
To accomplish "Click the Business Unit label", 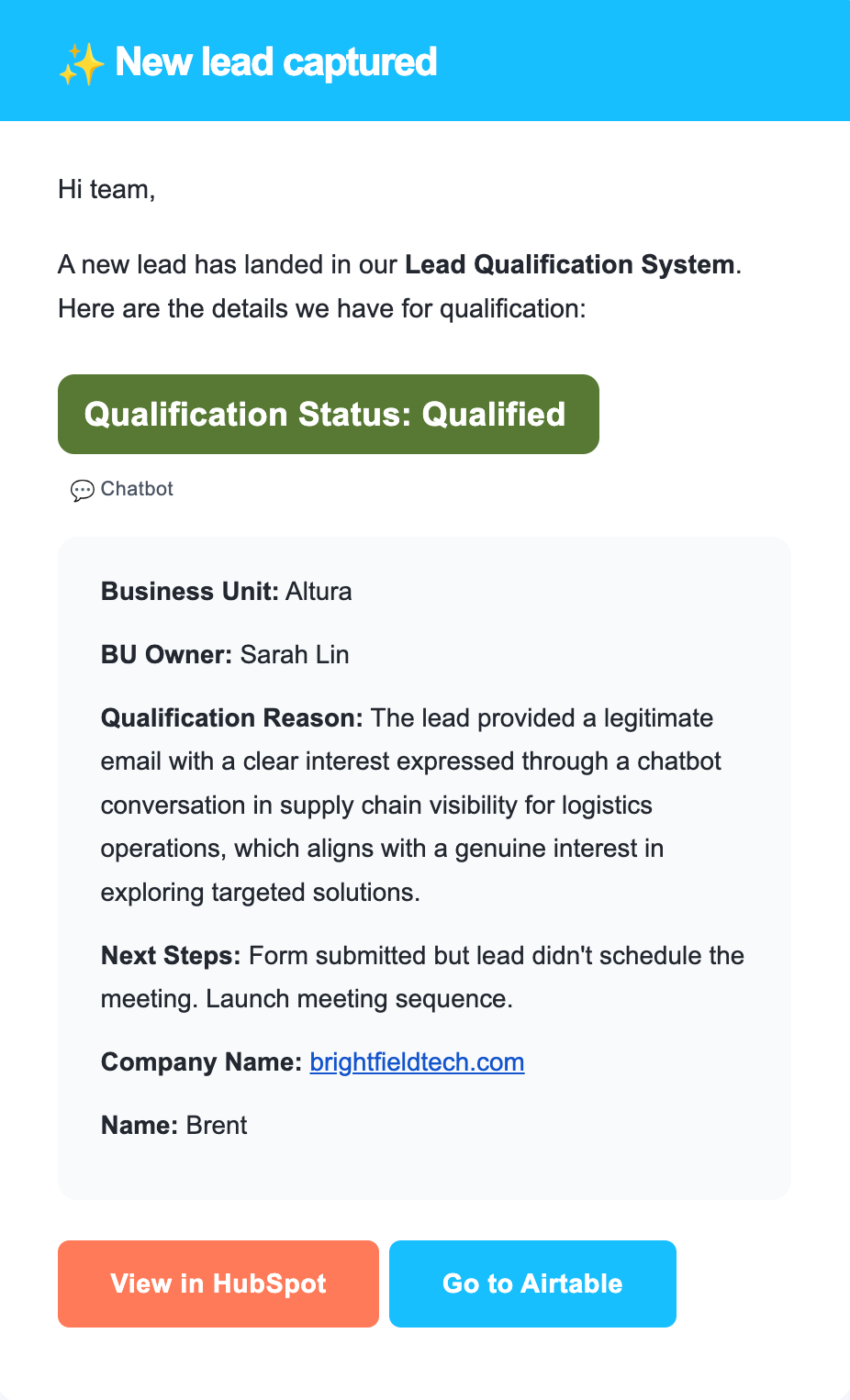I will pos(189,592).
